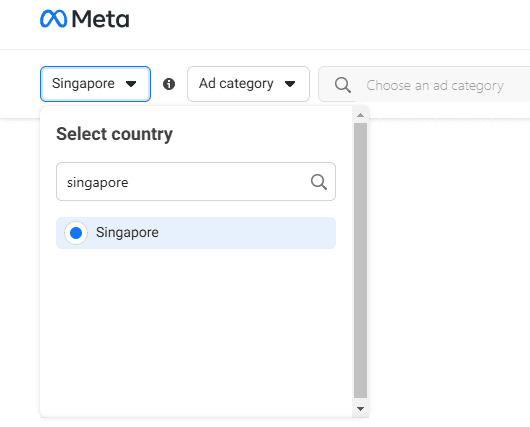Click the Meta infinity logo icon
The height and width of the screenshot is (427, 530).
[x=53, y=19]
